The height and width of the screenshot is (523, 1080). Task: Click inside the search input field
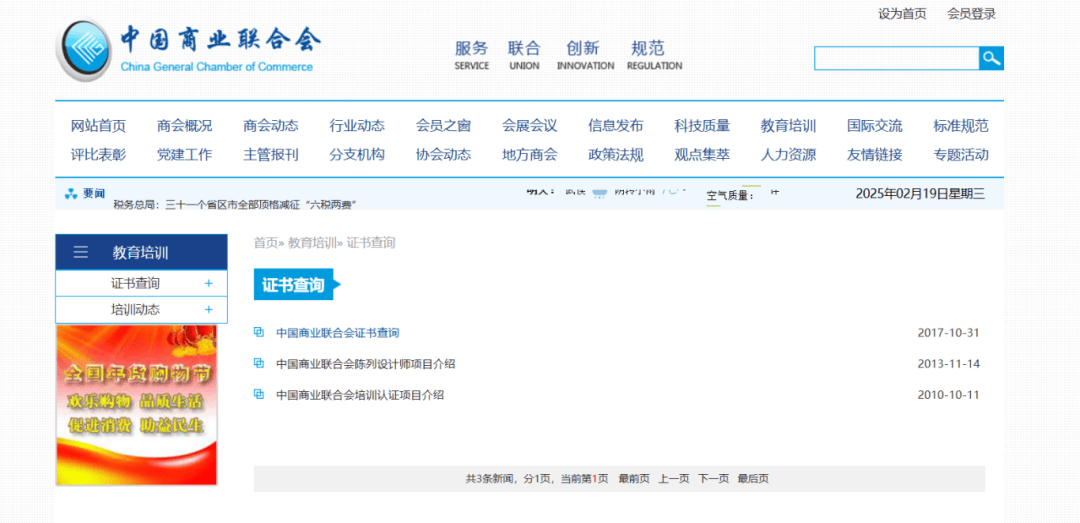pyautogui.click(x=895, y=58)
